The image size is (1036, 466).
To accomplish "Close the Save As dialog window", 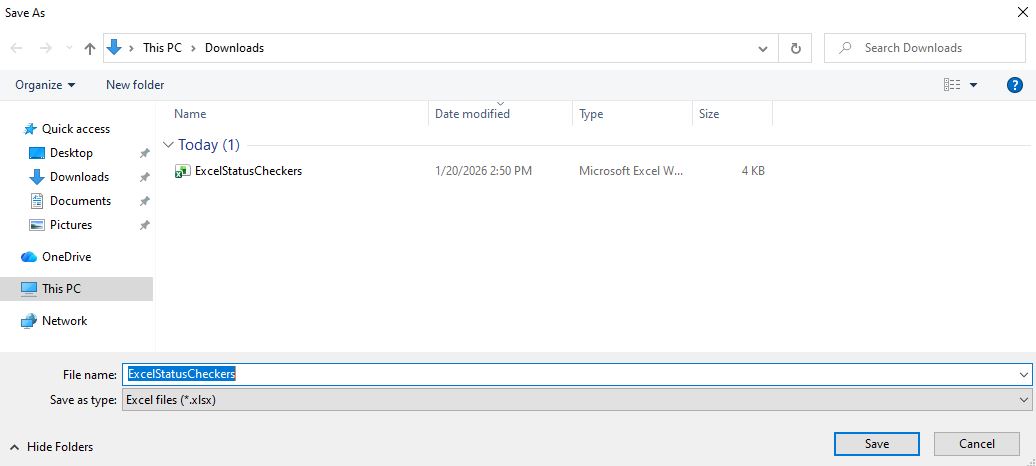I will (1022, 13).
